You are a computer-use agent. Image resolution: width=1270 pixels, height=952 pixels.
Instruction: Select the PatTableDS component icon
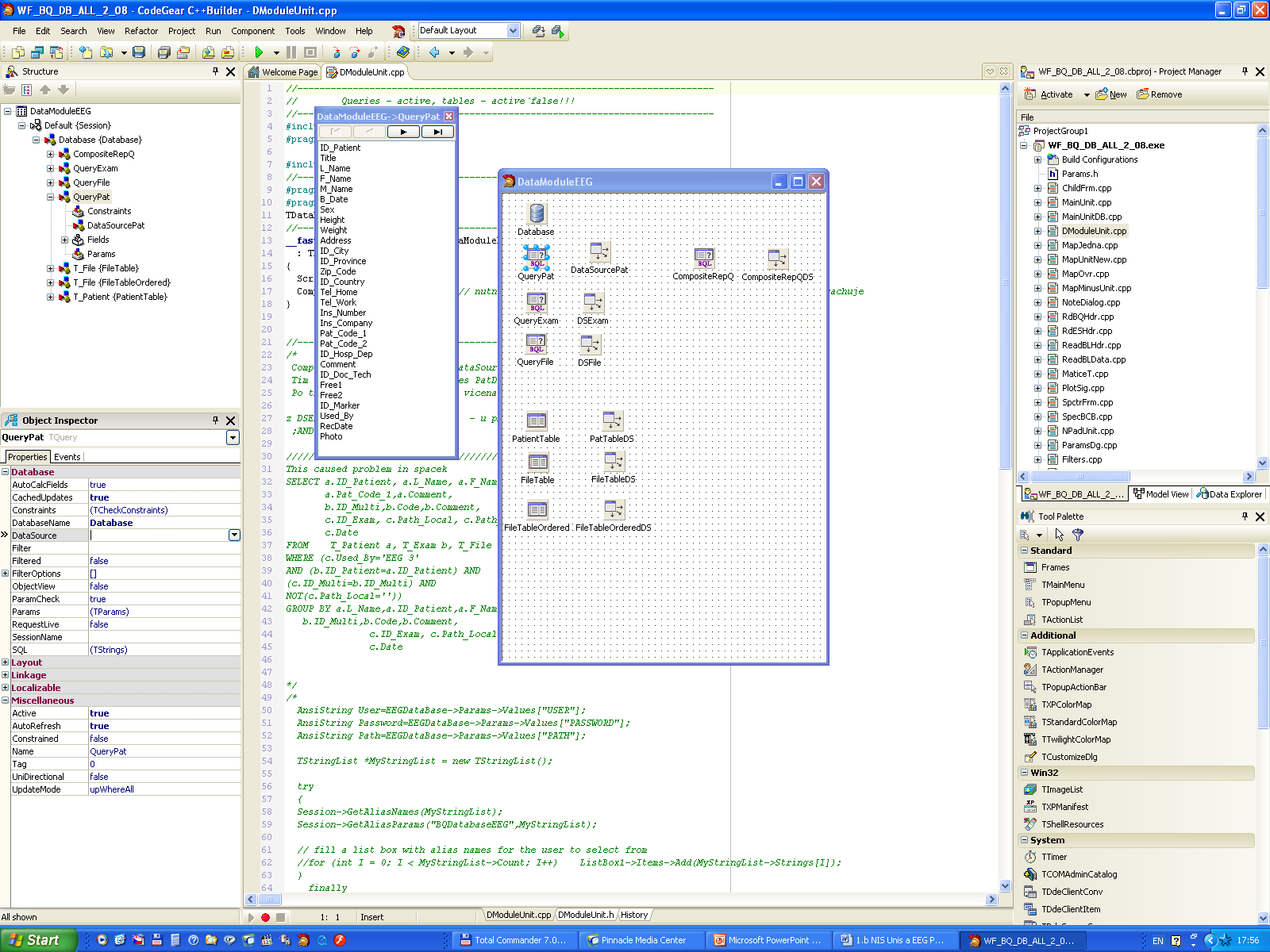pyautogui.click(x=612, y=420)
